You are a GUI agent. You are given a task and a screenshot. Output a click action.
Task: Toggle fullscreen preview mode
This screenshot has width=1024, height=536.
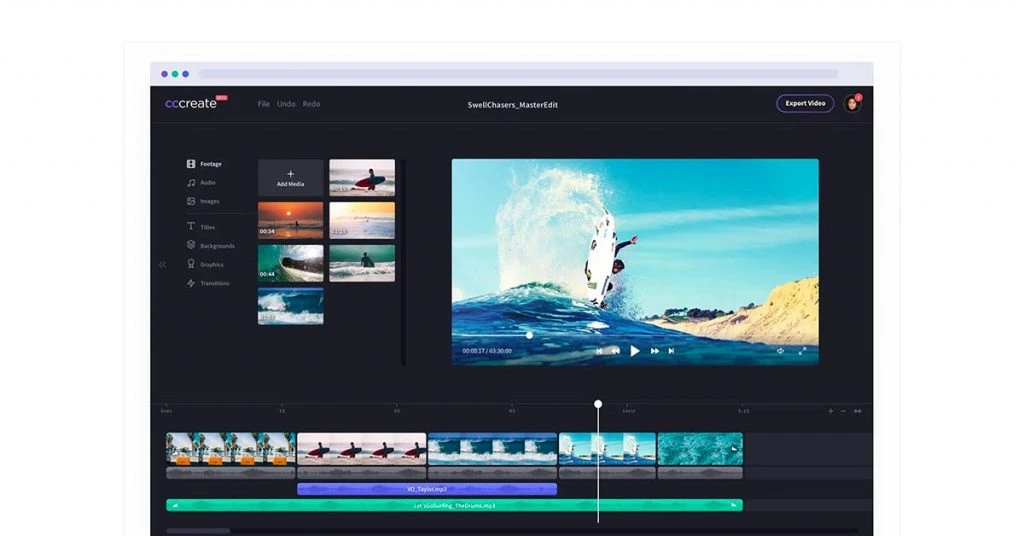coord(803,351)
